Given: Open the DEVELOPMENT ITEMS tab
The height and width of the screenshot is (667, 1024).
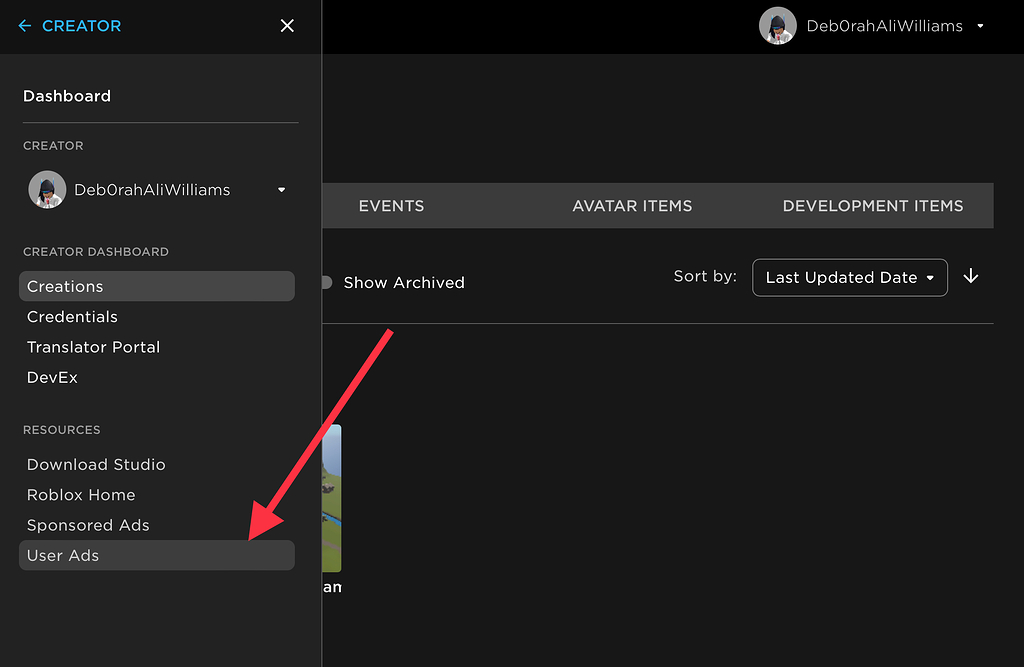Looking at the screenshot, I should 872,206.
